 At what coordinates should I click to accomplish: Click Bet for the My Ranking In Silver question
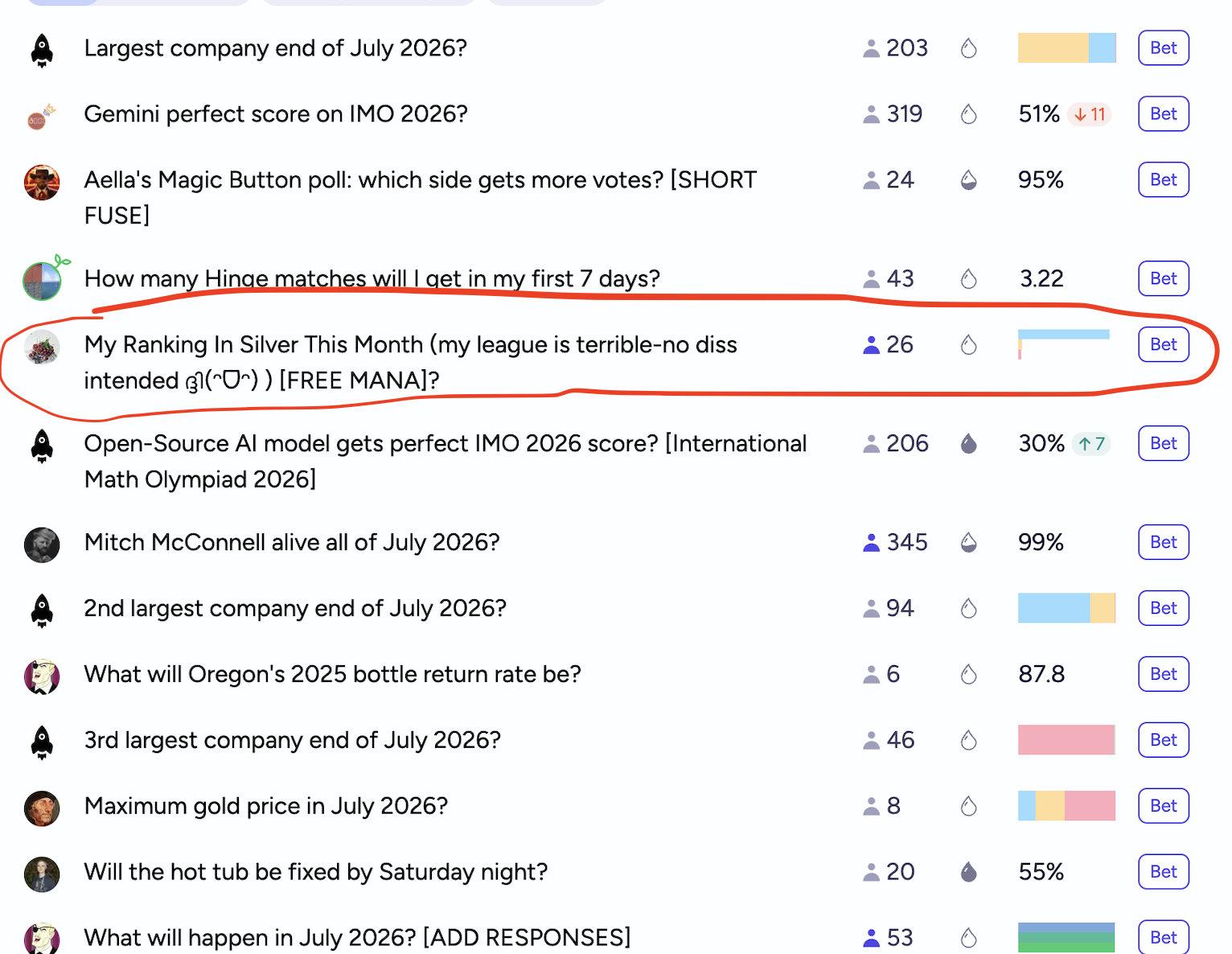click(1164, 344)
